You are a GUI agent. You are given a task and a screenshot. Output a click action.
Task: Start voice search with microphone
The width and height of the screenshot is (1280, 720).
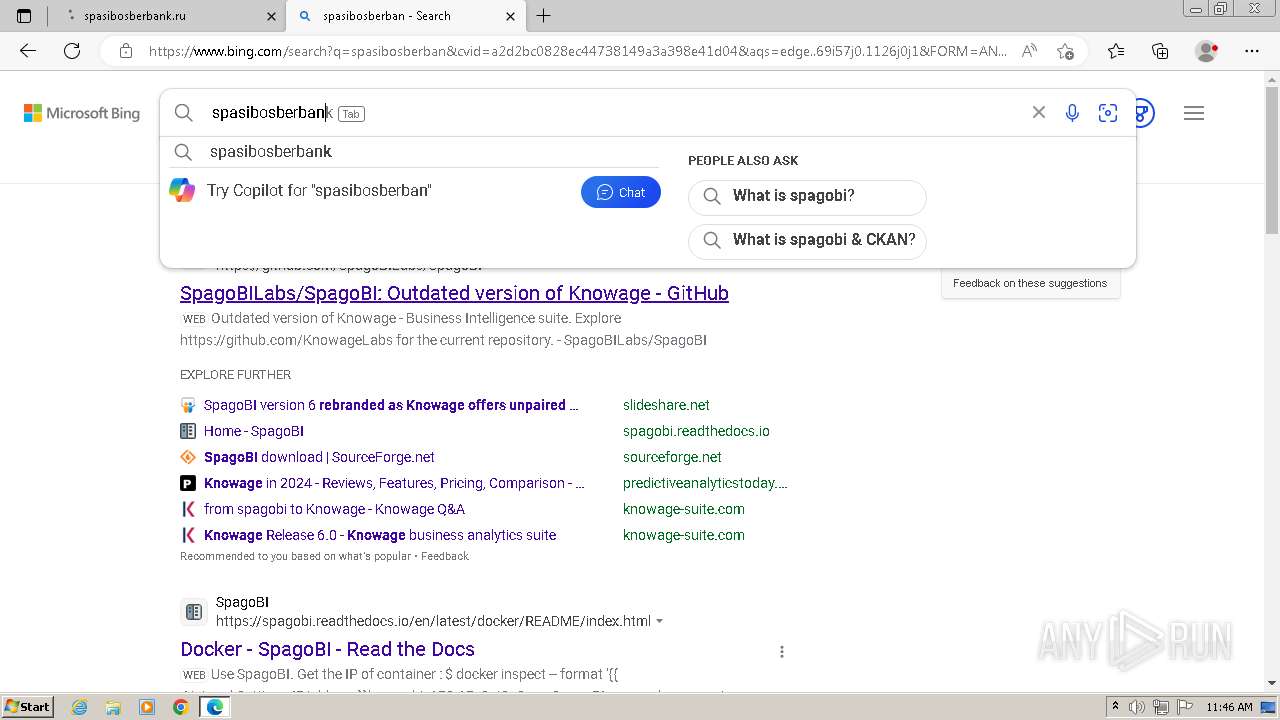pyautogui.click(x=1072, y=113)
